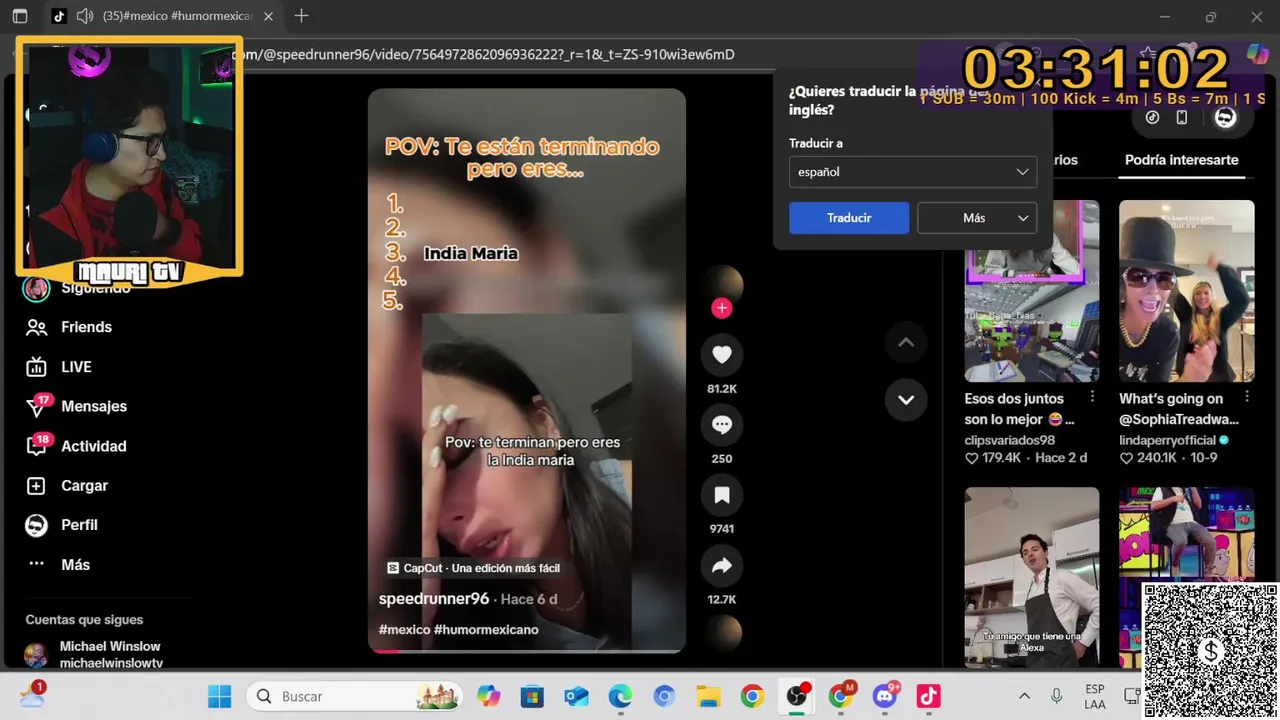The width and height of the screenshot is (1280, 720).
Task: Click Traducir button in translate popup
Action: click(x=849, y=218)
